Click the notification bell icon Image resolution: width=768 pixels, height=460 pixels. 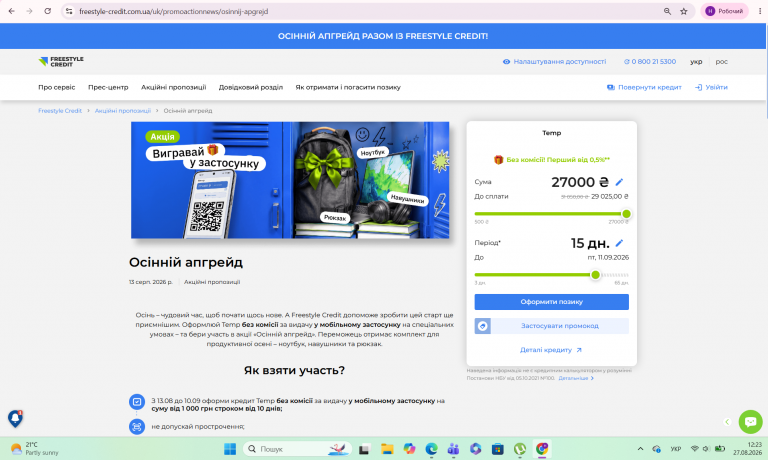[x=15, y=418]
